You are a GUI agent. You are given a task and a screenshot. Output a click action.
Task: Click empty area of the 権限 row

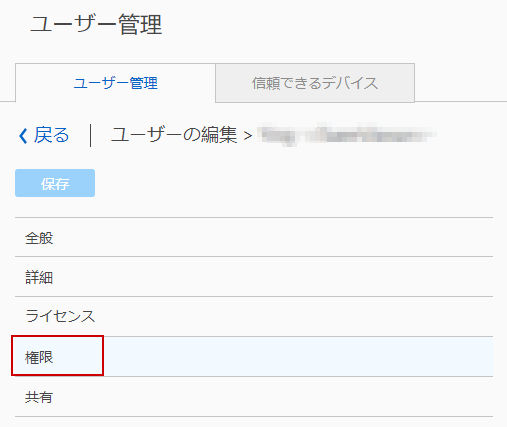click(x=298, y=357)
